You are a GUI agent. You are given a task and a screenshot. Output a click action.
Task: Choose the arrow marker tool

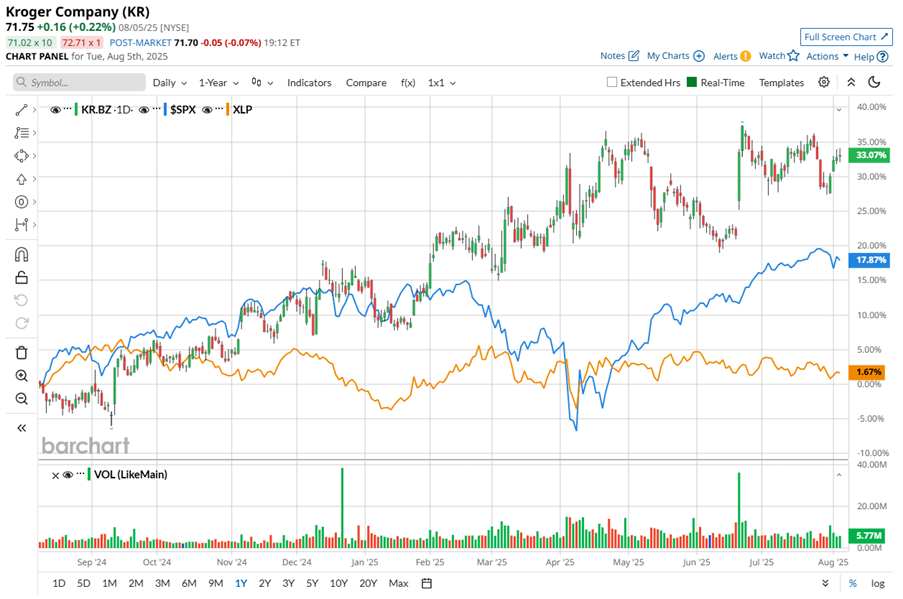[21, 179]
